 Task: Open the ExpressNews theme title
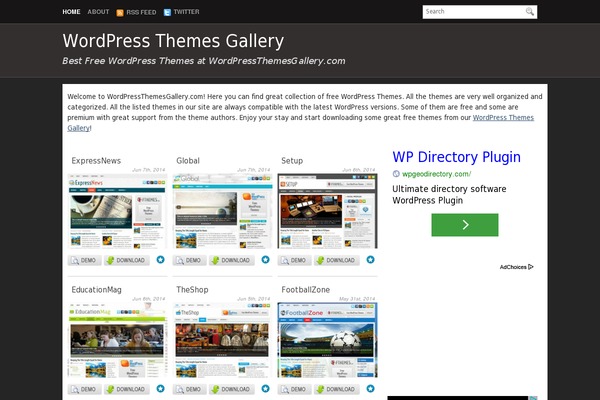click(96, 161)
